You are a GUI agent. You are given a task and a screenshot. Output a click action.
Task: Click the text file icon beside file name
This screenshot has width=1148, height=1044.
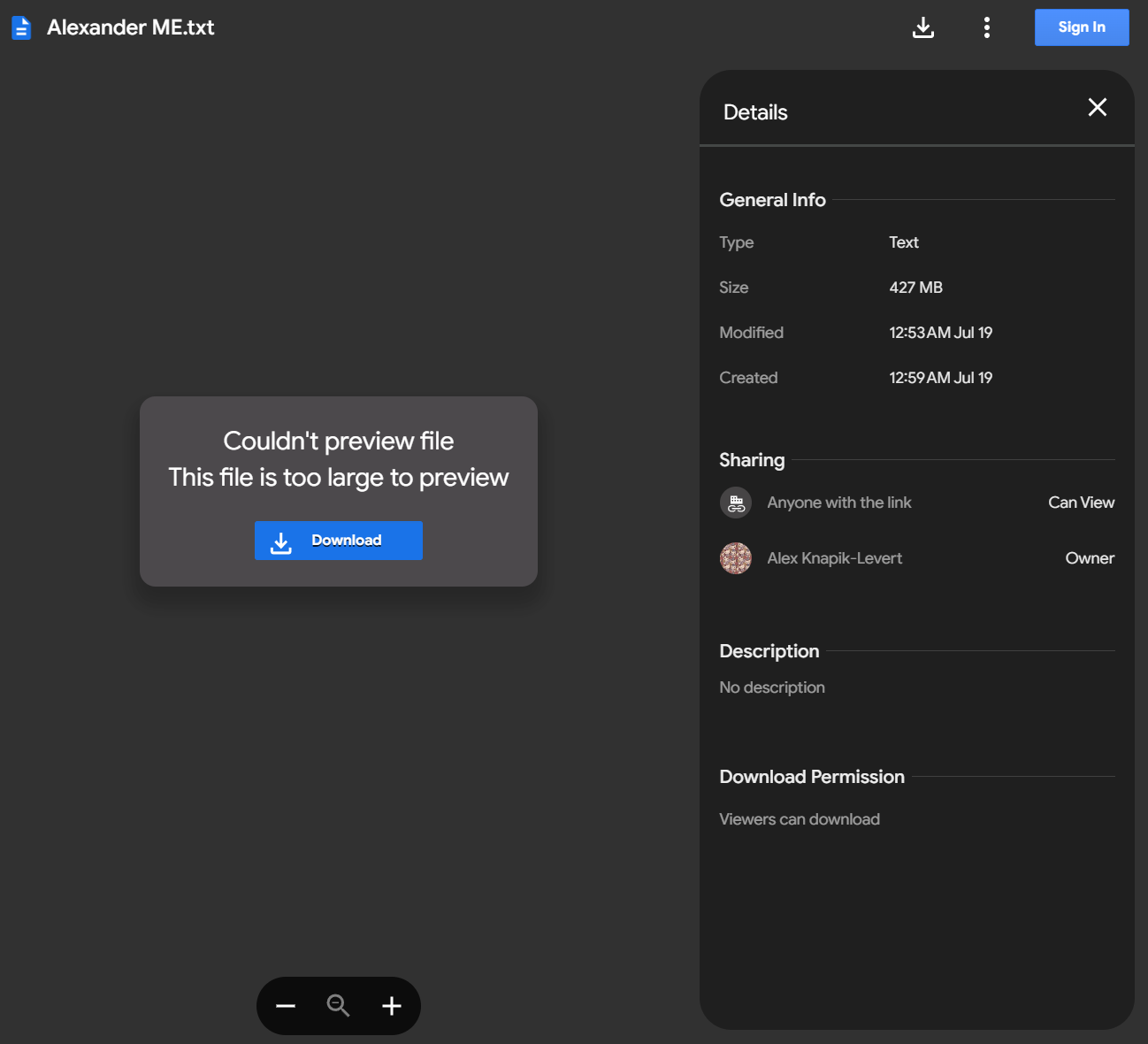pos(21,28)
